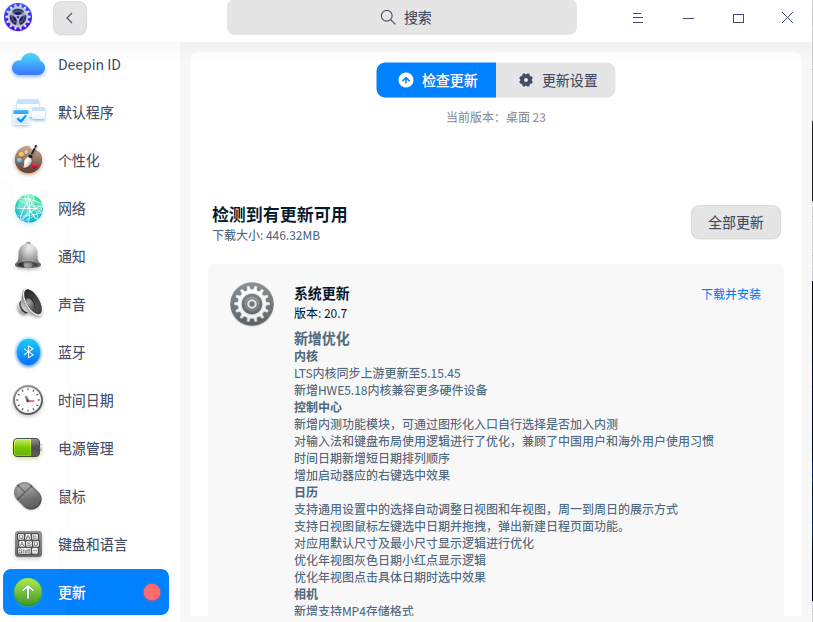Click the magnifier icon in search bar
Image resolution: width=813 pixels, height=622 pixels.
(x=388, y=18)
